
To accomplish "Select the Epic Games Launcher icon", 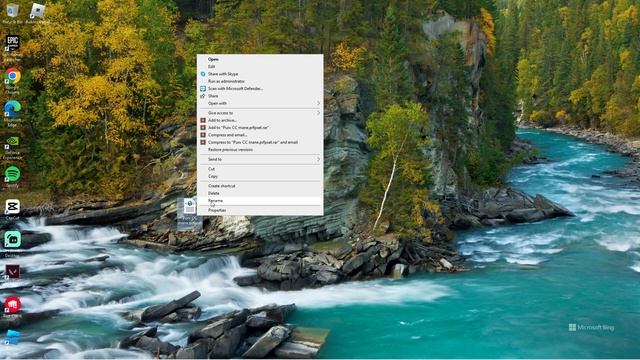I will [x=12, y=43].
